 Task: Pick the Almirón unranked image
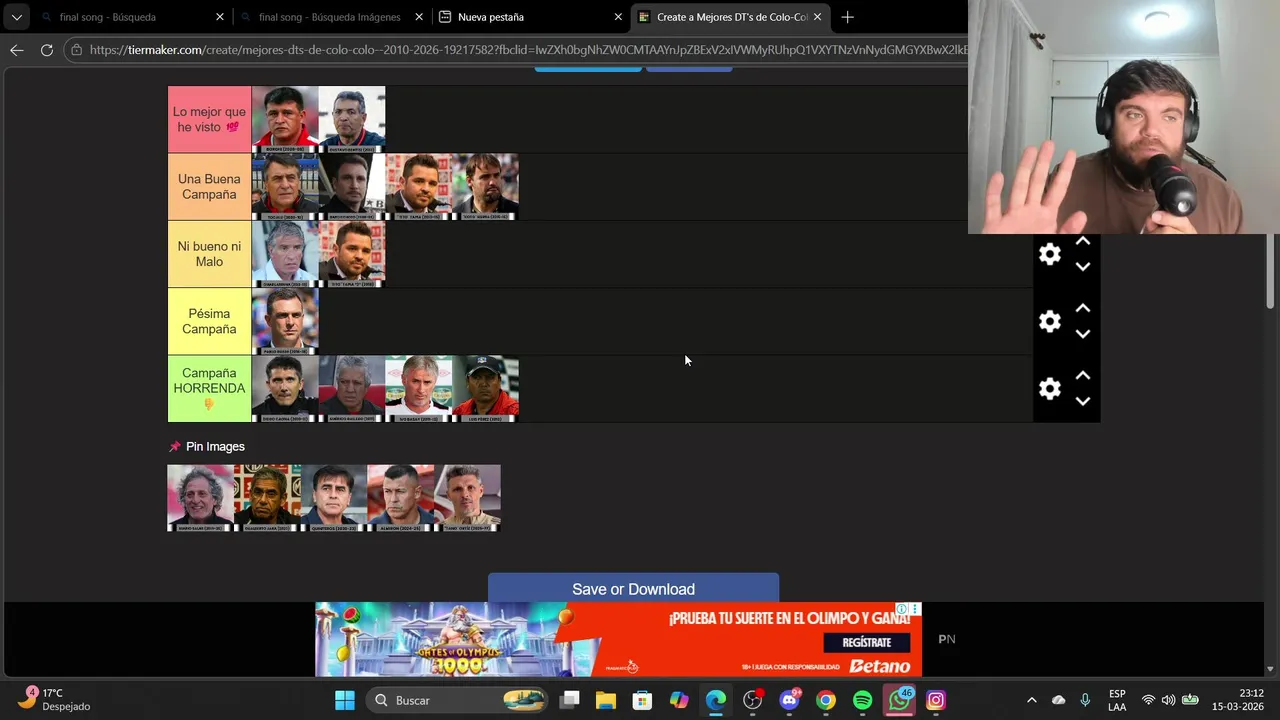(x=400, y=498)
